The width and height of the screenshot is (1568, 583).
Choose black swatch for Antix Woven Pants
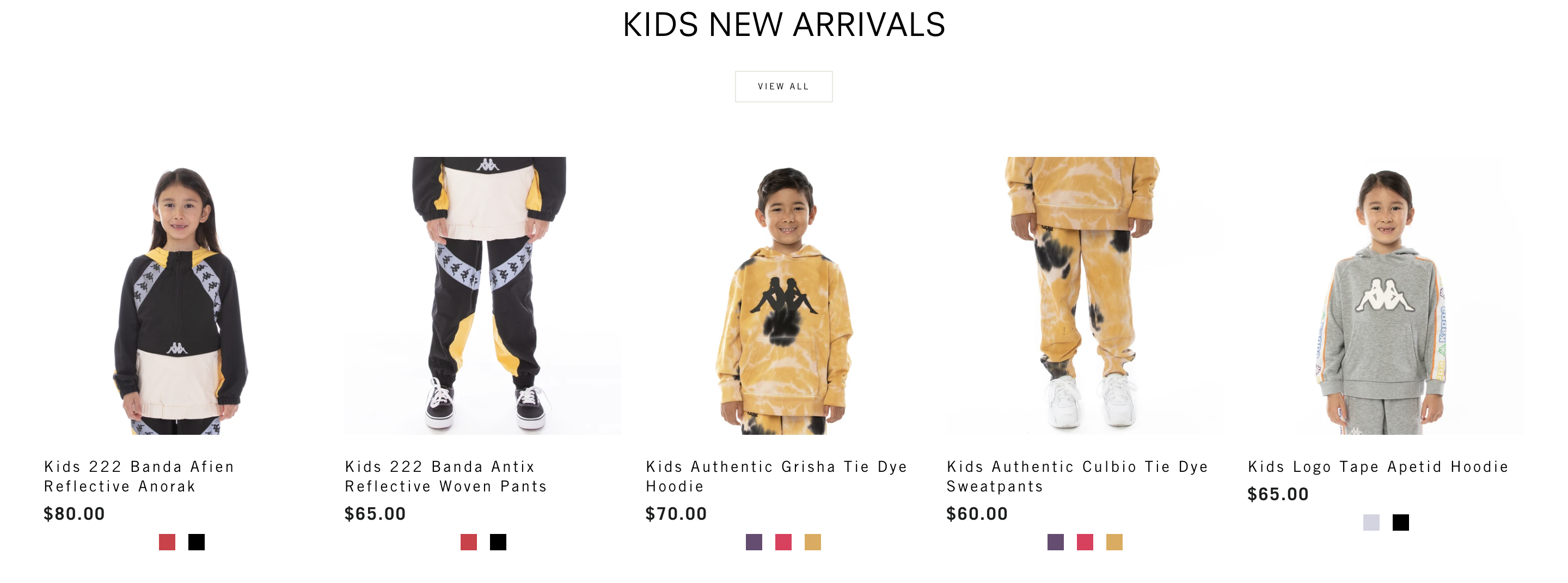click(498, 542)
